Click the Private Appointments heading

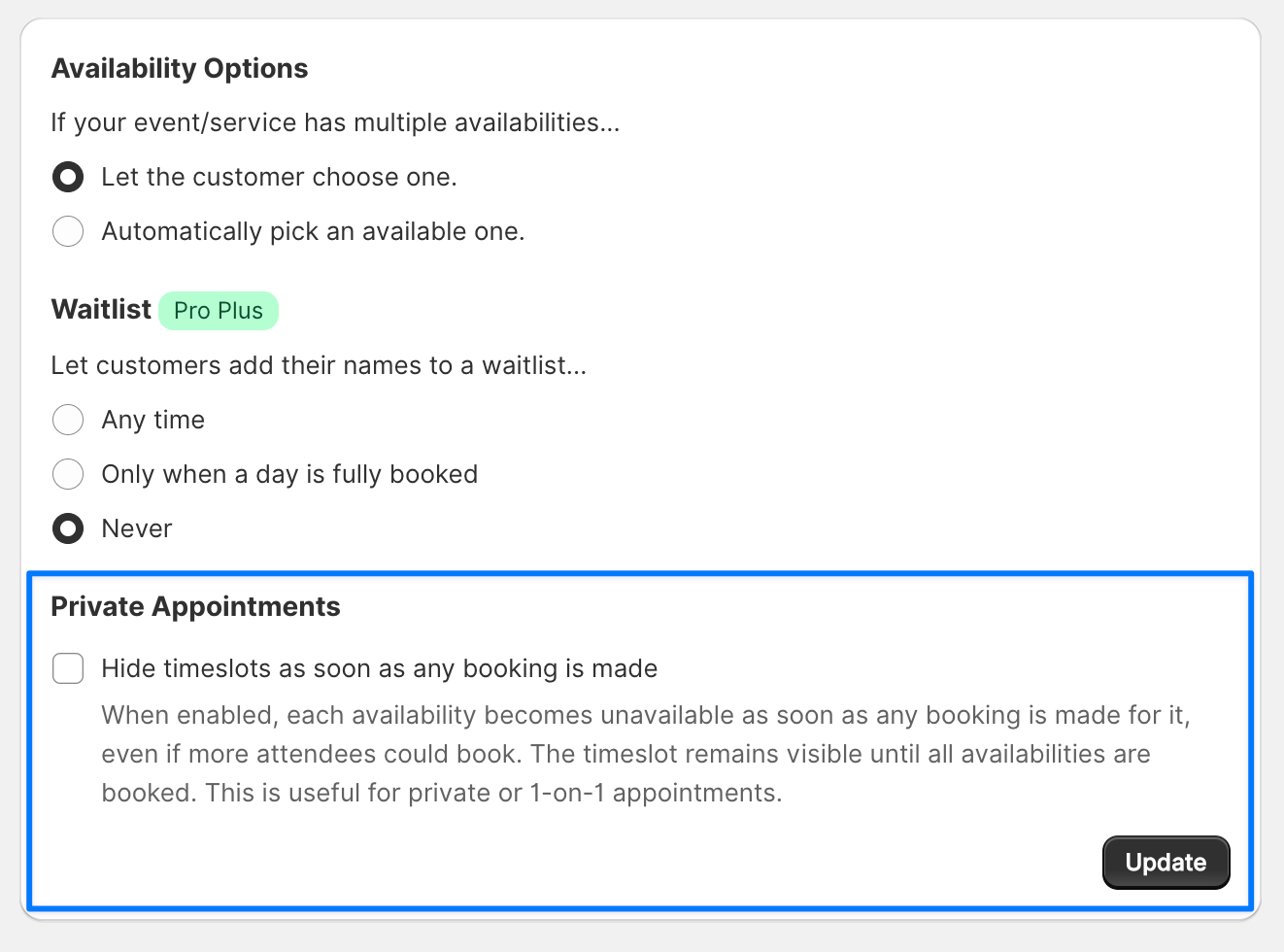(195, 606)
